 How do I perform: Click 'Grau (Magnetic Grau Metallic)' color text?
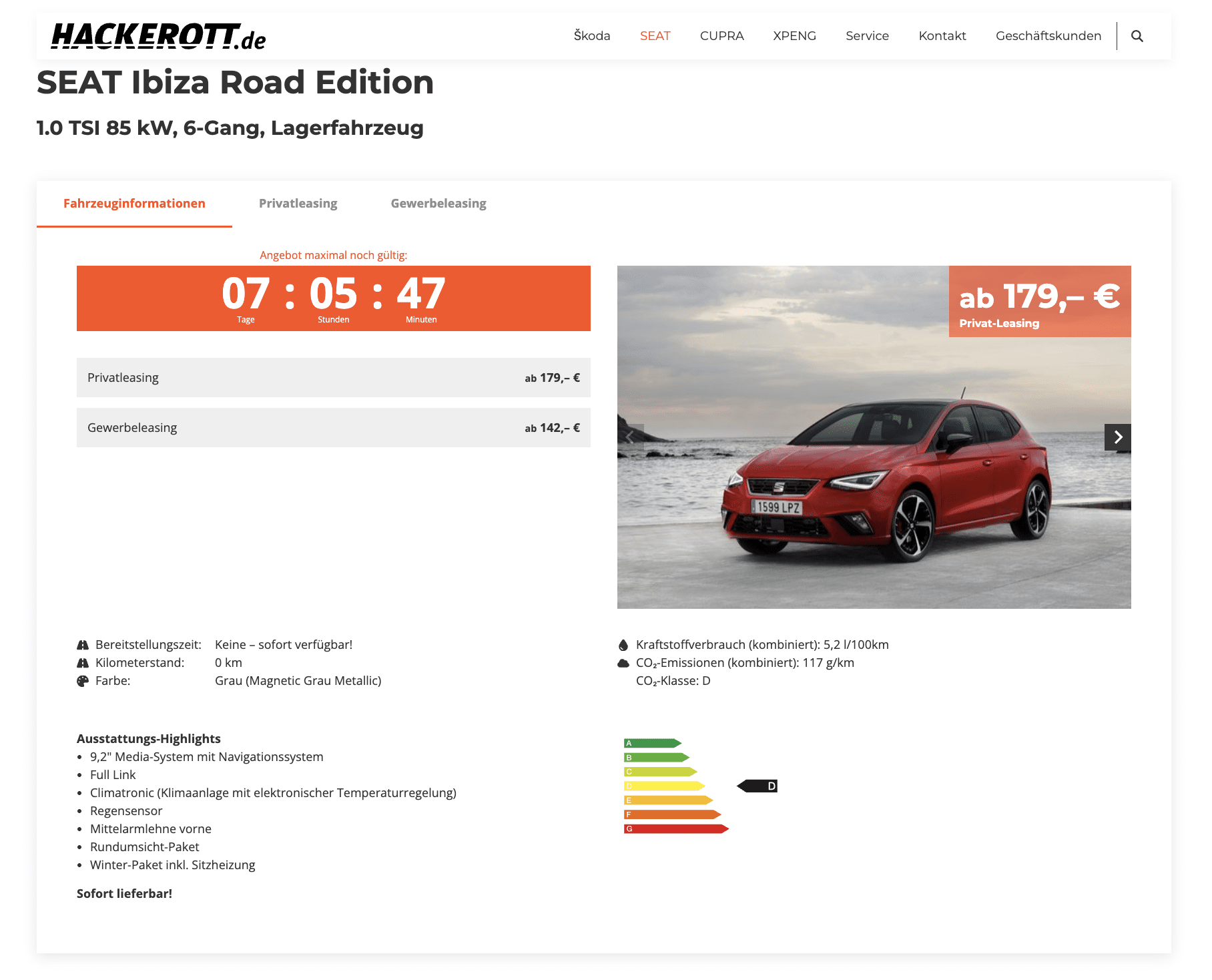coord(298,681)
